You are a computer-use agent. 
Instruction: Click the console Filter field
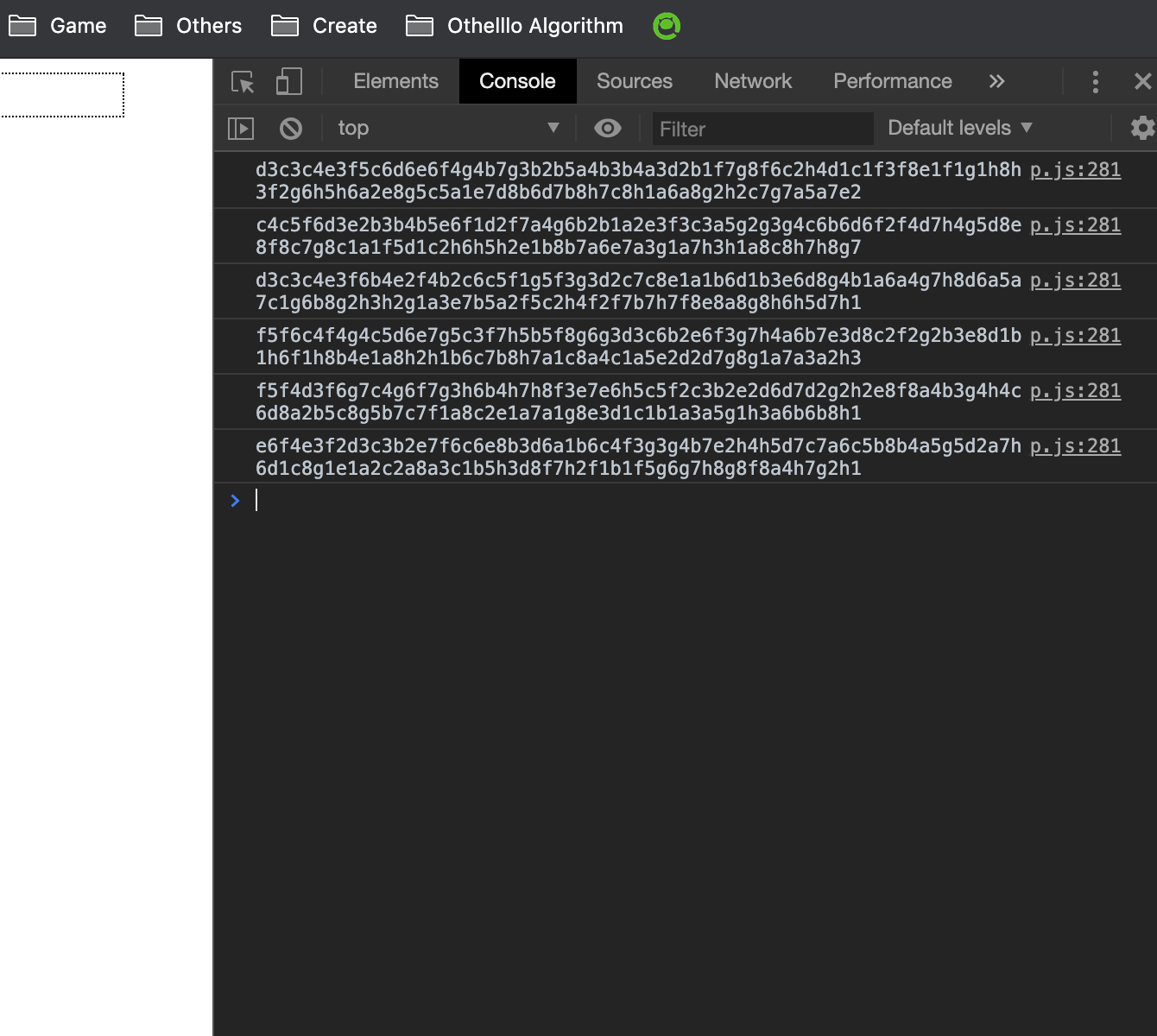point(762,129)
